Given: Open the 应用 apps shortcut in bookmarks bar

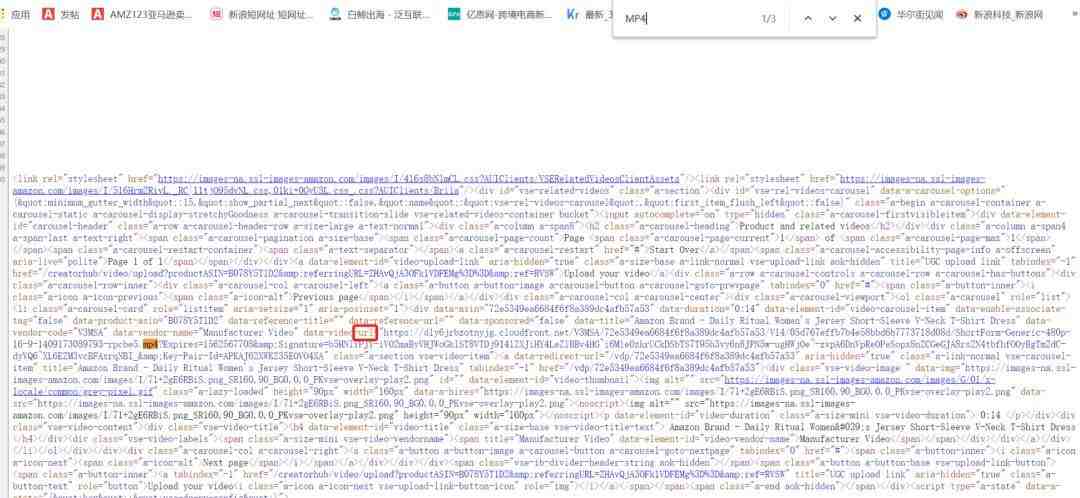Looking at the screenshot, I should click(x=17, y=14).
